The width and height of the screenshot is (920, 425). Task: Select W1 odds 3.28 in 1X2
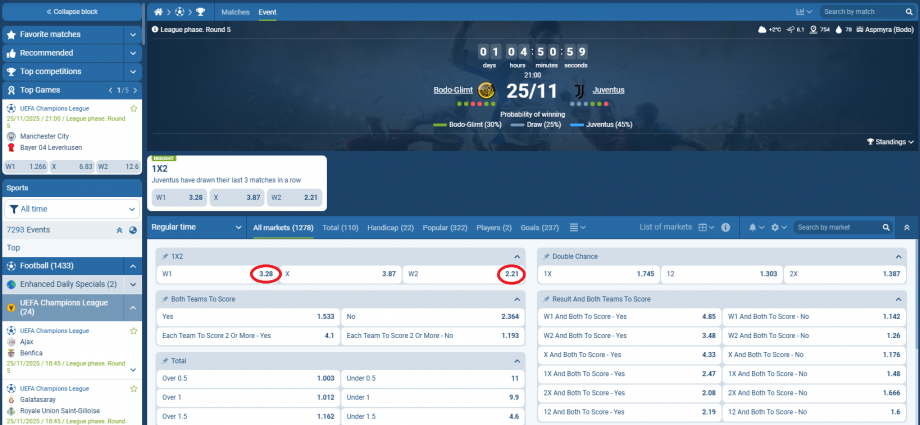(264, 273)
